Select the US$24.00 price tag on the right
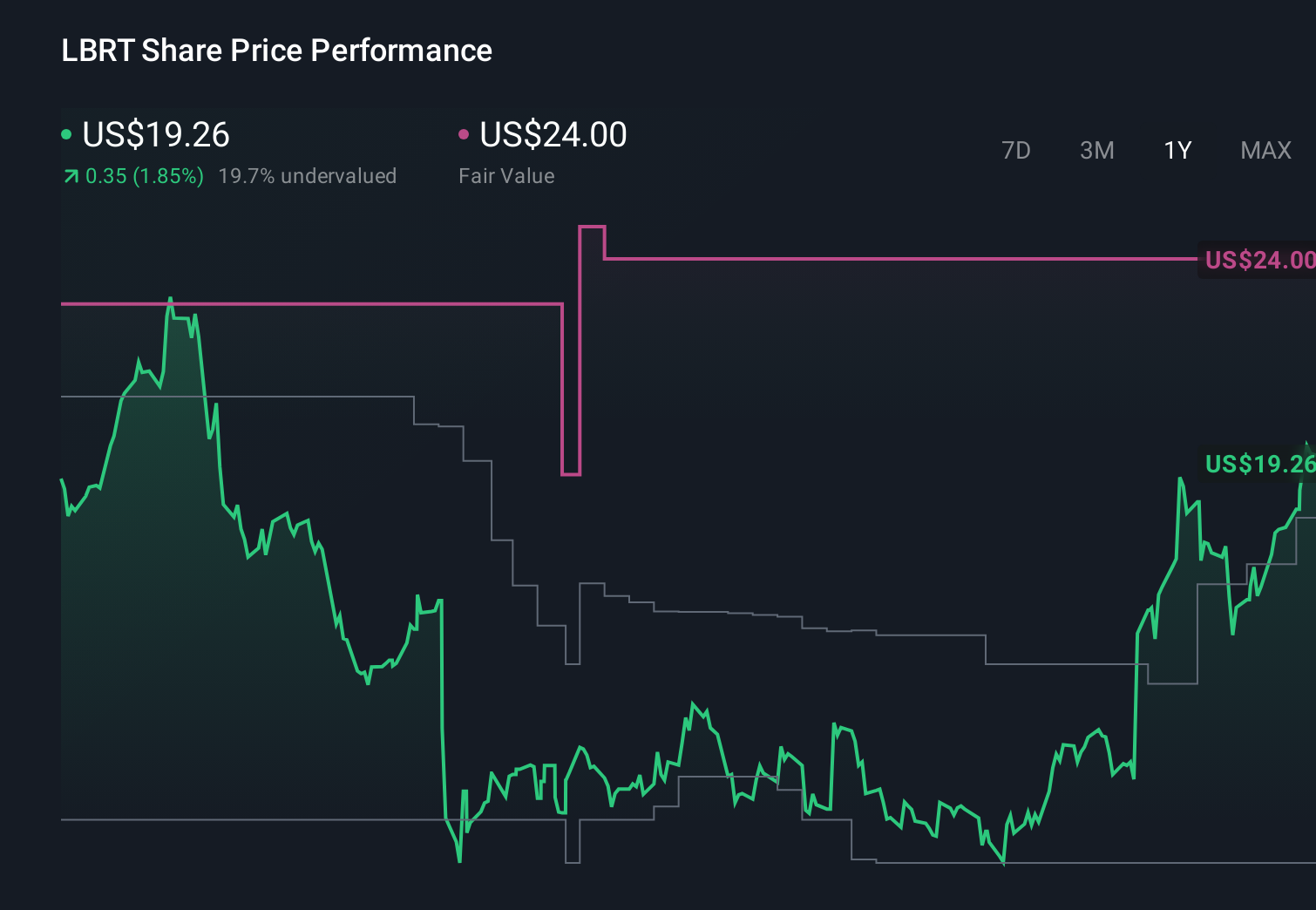Screen dimensions: 1316x910 (1258, 259)
